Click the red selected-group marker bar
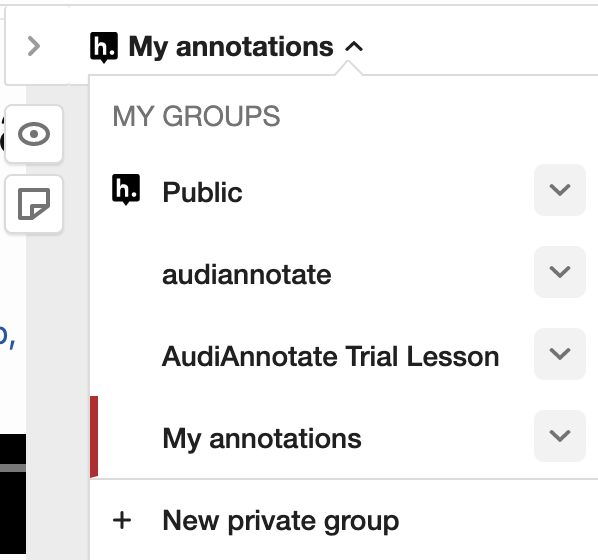Viewport: 598px width, 560px height. click(94, 436)
